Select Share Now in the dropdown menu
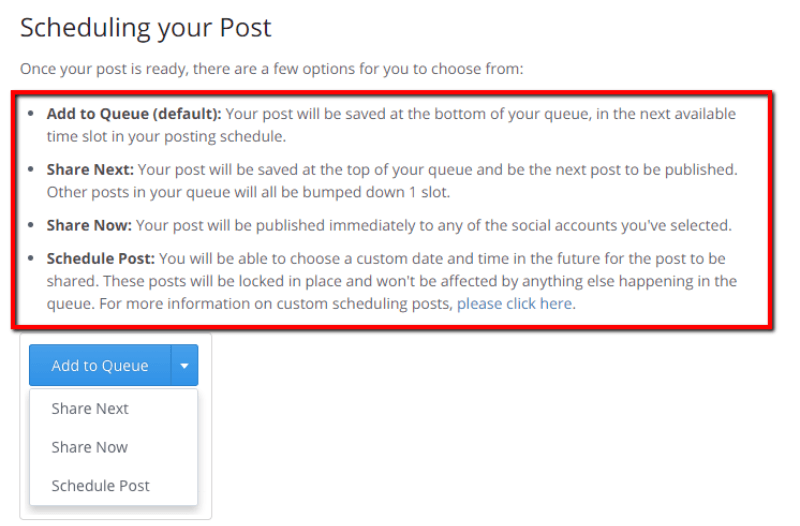Screen dimensions: 800x526 90,447
